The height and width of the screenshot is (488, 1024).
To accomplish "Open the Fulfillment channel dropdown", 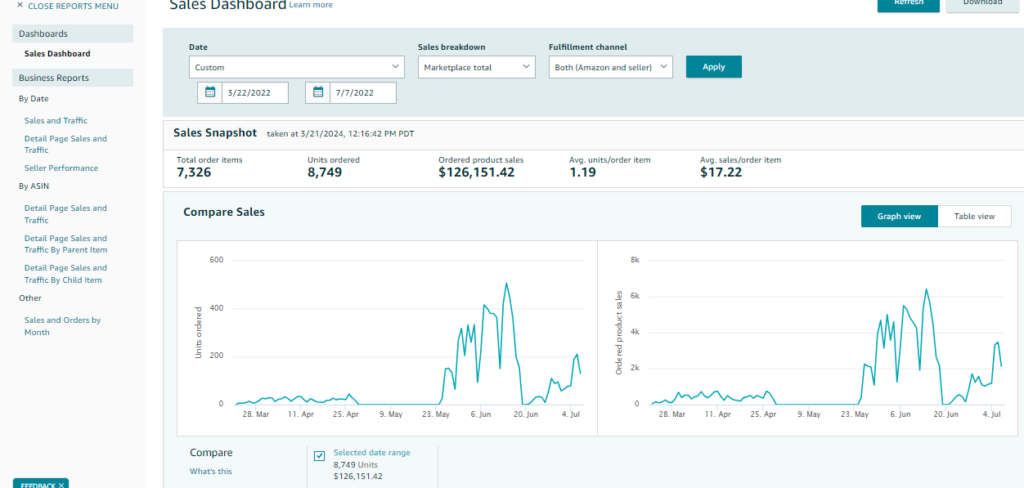I will 610,67.
